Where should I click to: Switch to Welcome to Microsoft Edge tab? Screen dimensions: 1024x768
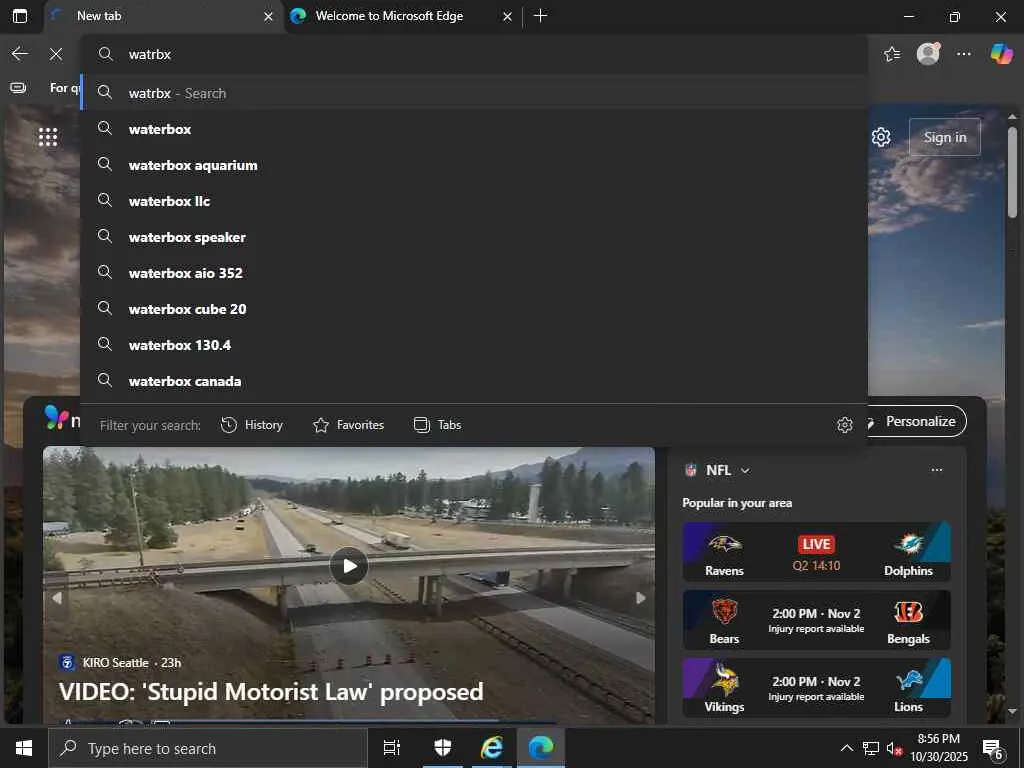[x=403, y=16]
